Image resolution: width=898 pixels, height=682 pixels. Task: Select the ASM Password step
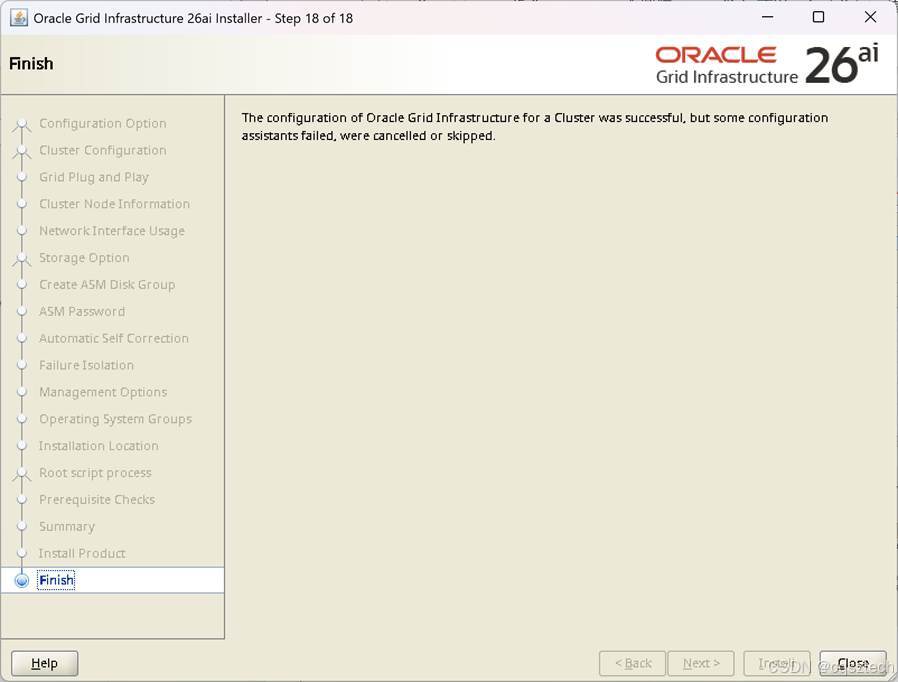(x=82, y=312)
